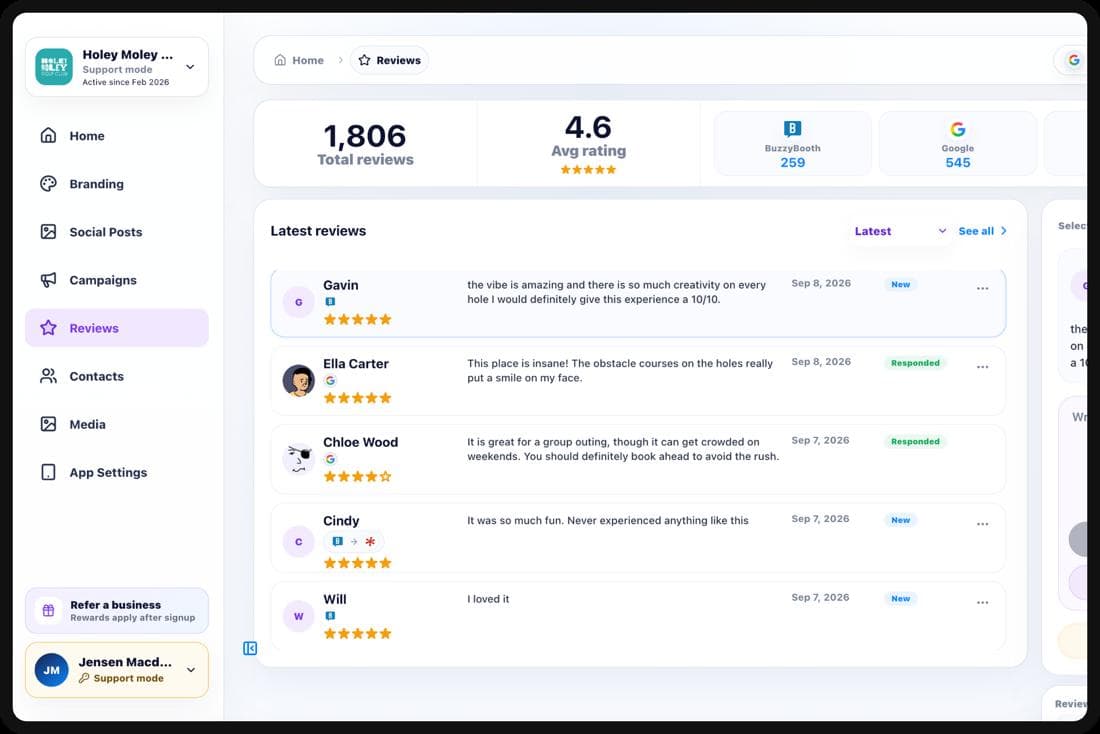Click the Google logo icon in the stats card
Image resolution: width=1100 pixels, height=734 pixels.
[x=958, y=129]
